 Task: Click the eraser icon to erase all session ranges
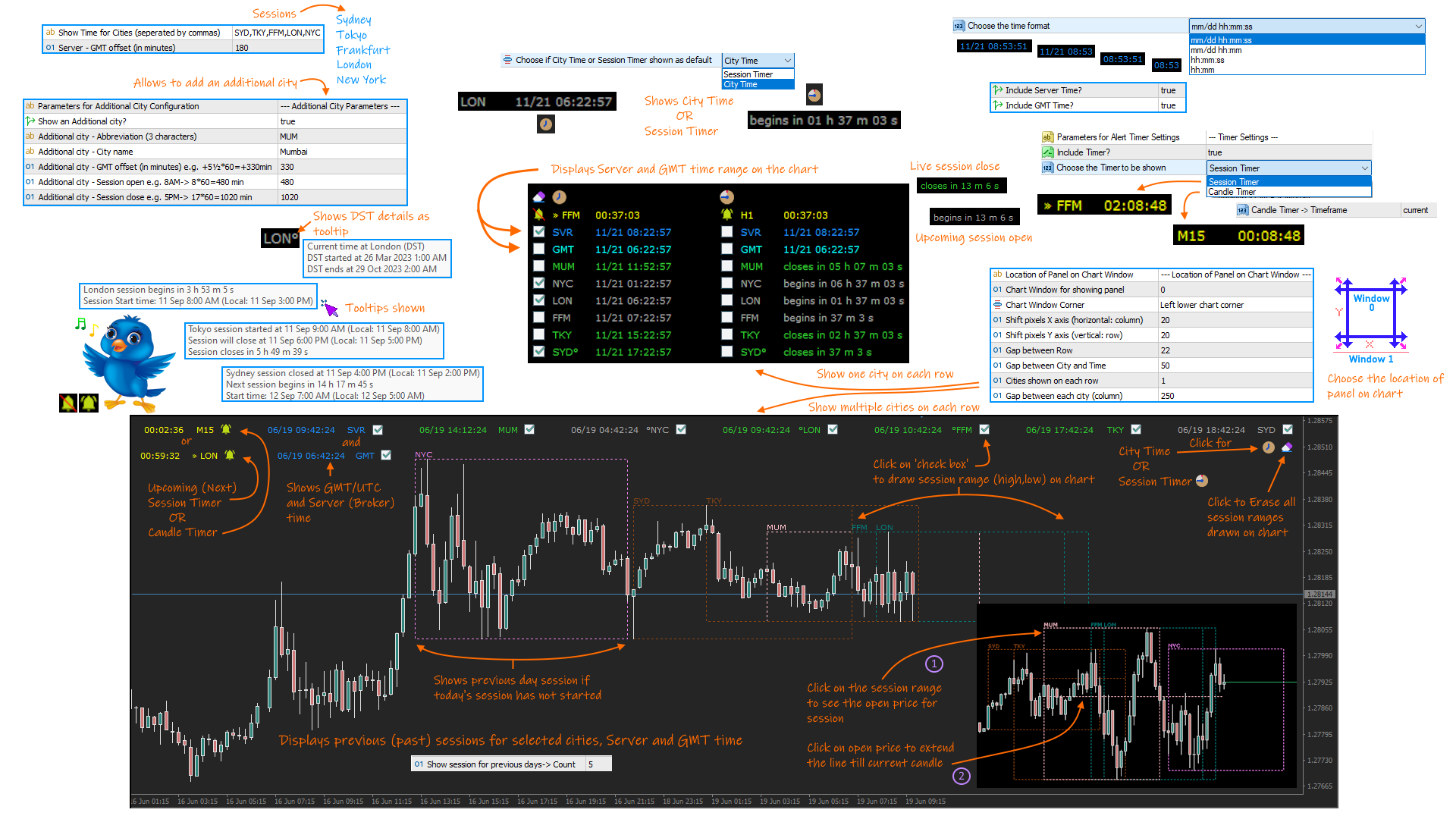pos(1286,447)
